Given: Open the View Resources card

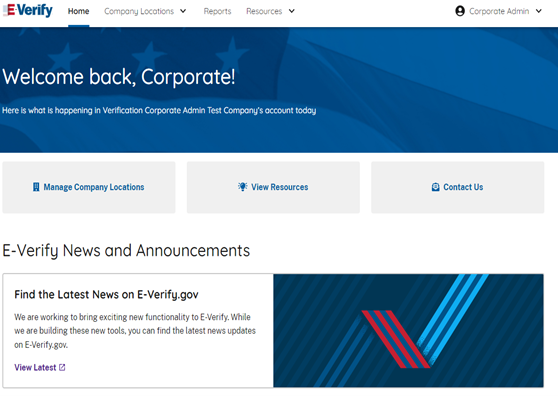Looking at the screenshot, I should (x=273, y=187).
